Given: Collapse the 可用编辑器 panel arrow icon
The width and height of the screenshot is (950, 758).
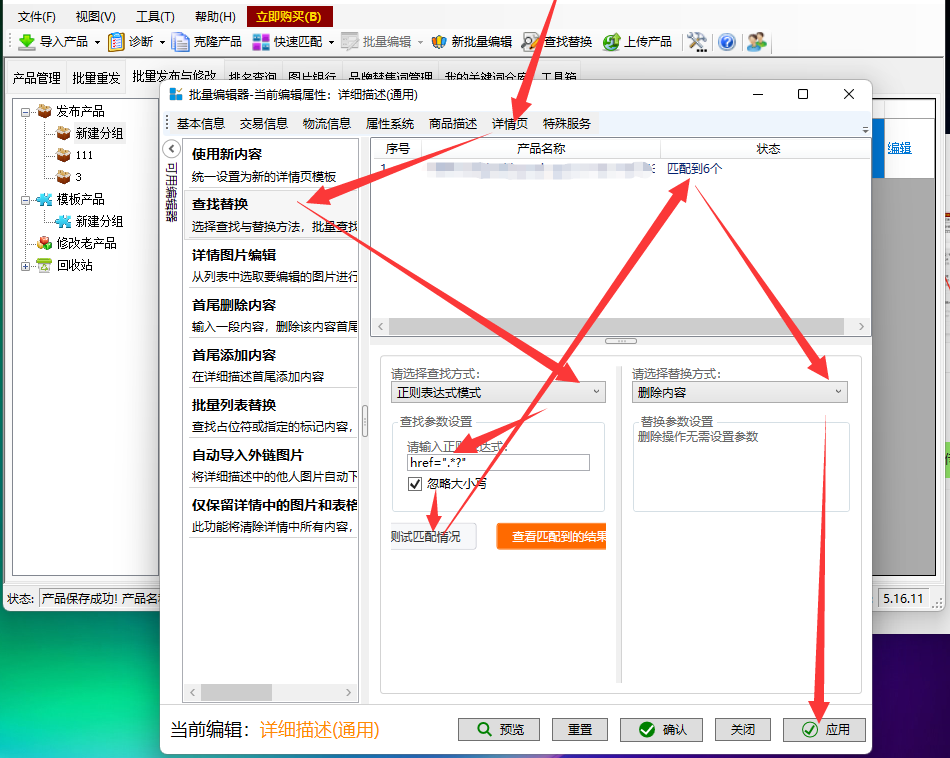Looking at the screenshot, I should click(171, 148).
